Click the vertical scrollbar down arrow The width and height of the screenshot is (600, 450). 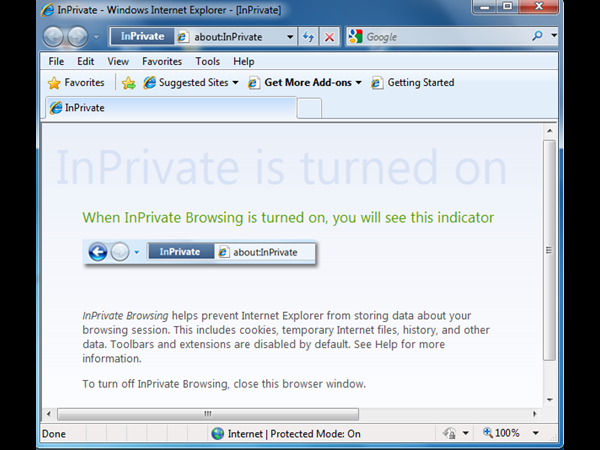pos(550,400)
